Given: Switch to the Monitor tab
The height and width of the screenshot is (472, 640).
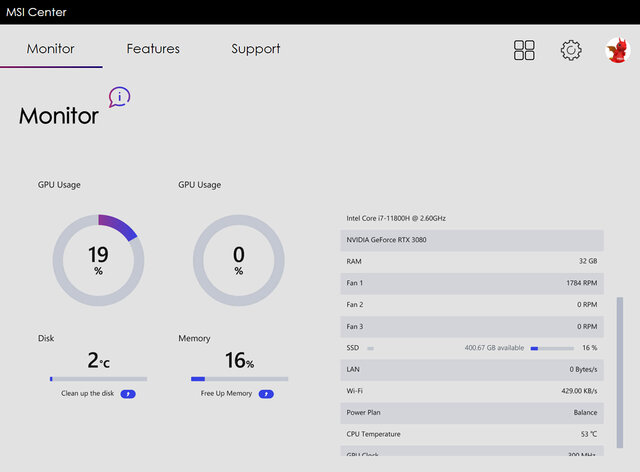Looking at the screenshot, I should (50, 49).
